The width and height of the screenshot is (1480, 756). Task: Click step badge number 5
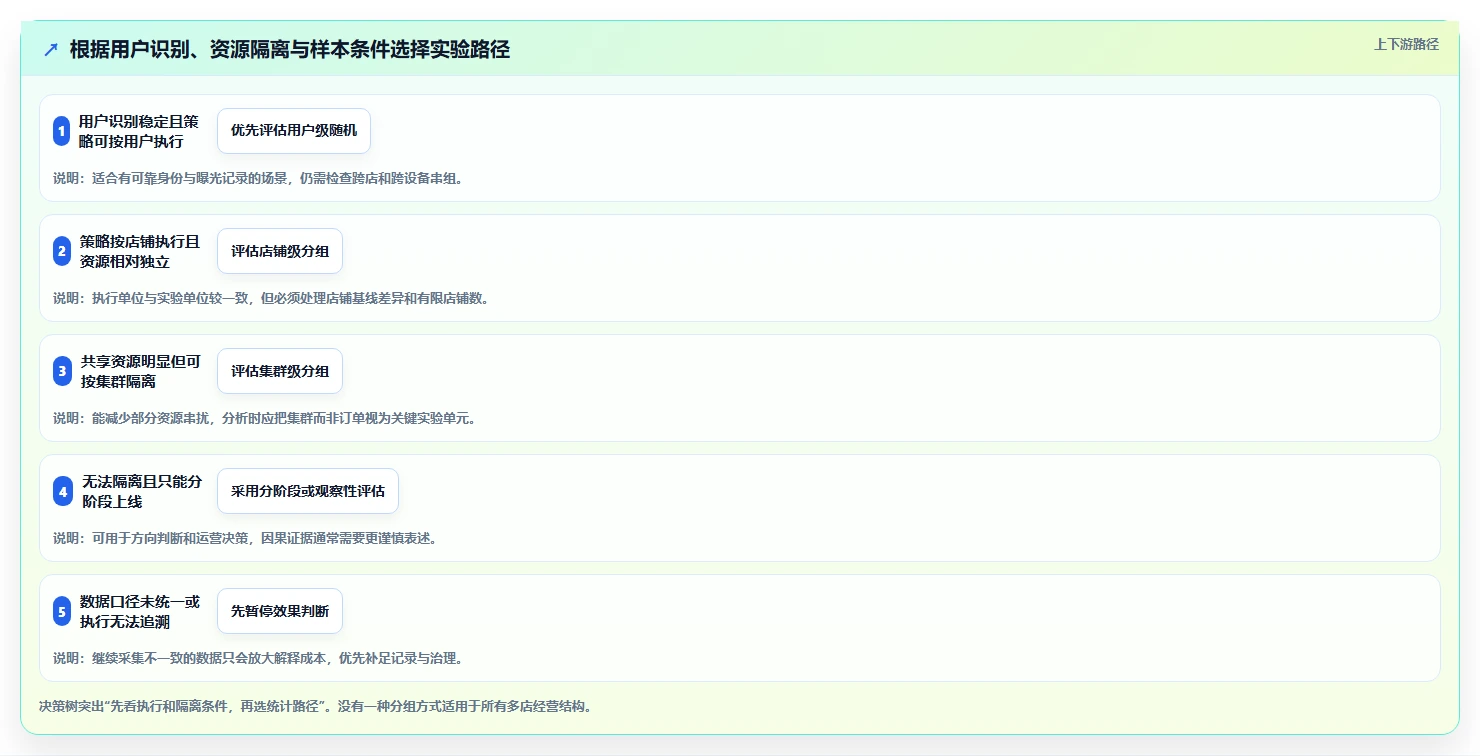[x=62, y=611]
